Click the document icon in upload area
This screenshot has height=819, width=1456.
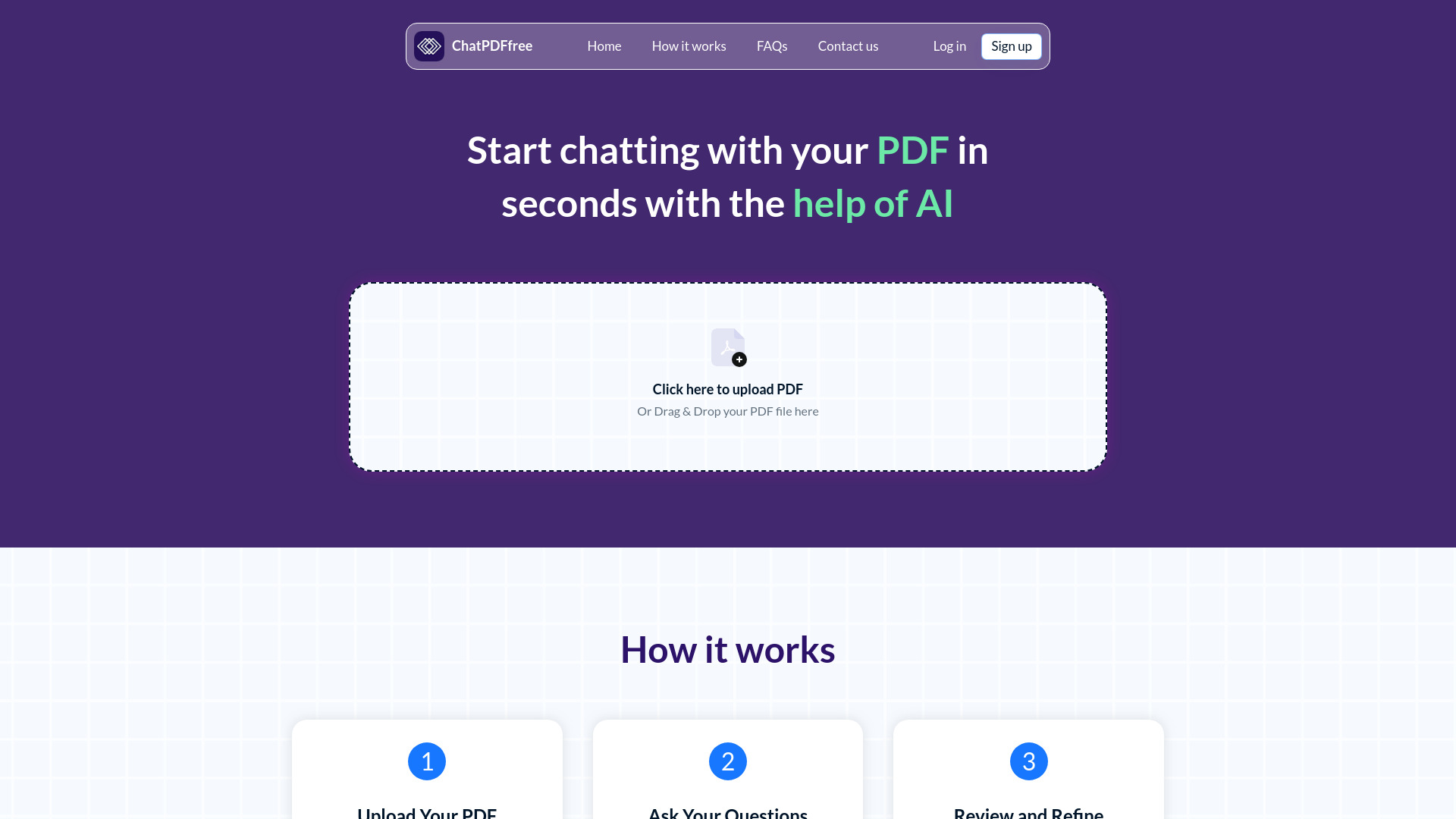point(727,346)
